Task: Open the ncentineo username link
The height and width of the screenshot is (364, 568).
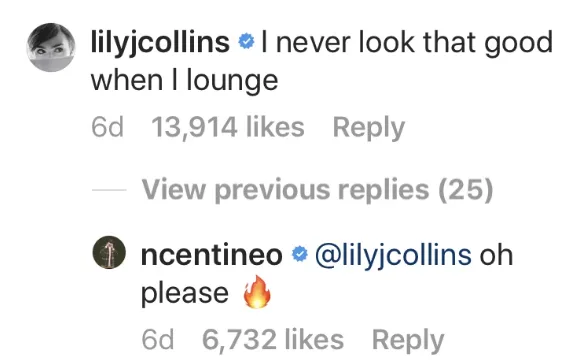Action: (212, 255)
